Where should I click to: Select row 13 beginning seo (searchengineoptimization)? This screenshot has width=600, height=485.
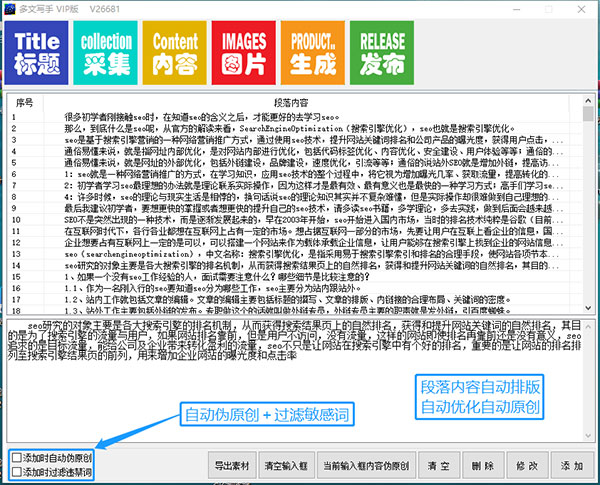295,254
